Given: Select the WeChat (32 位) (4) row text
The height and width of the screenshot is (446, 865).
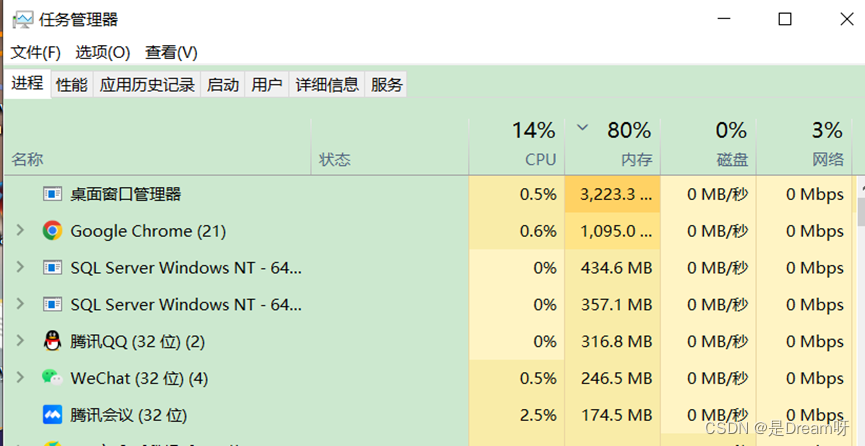Looking at the screenshot, I should point(139,379).
